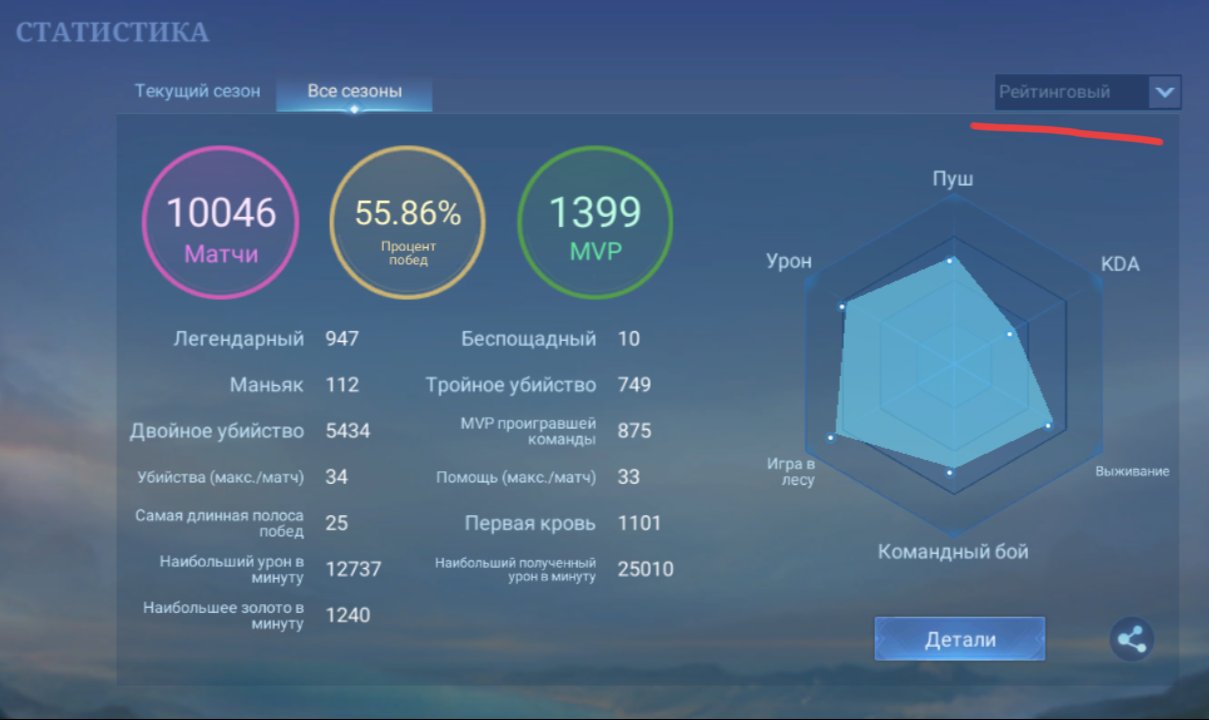
Task: Click the Пуш label on radar chart
Action: tap(952, 178)
